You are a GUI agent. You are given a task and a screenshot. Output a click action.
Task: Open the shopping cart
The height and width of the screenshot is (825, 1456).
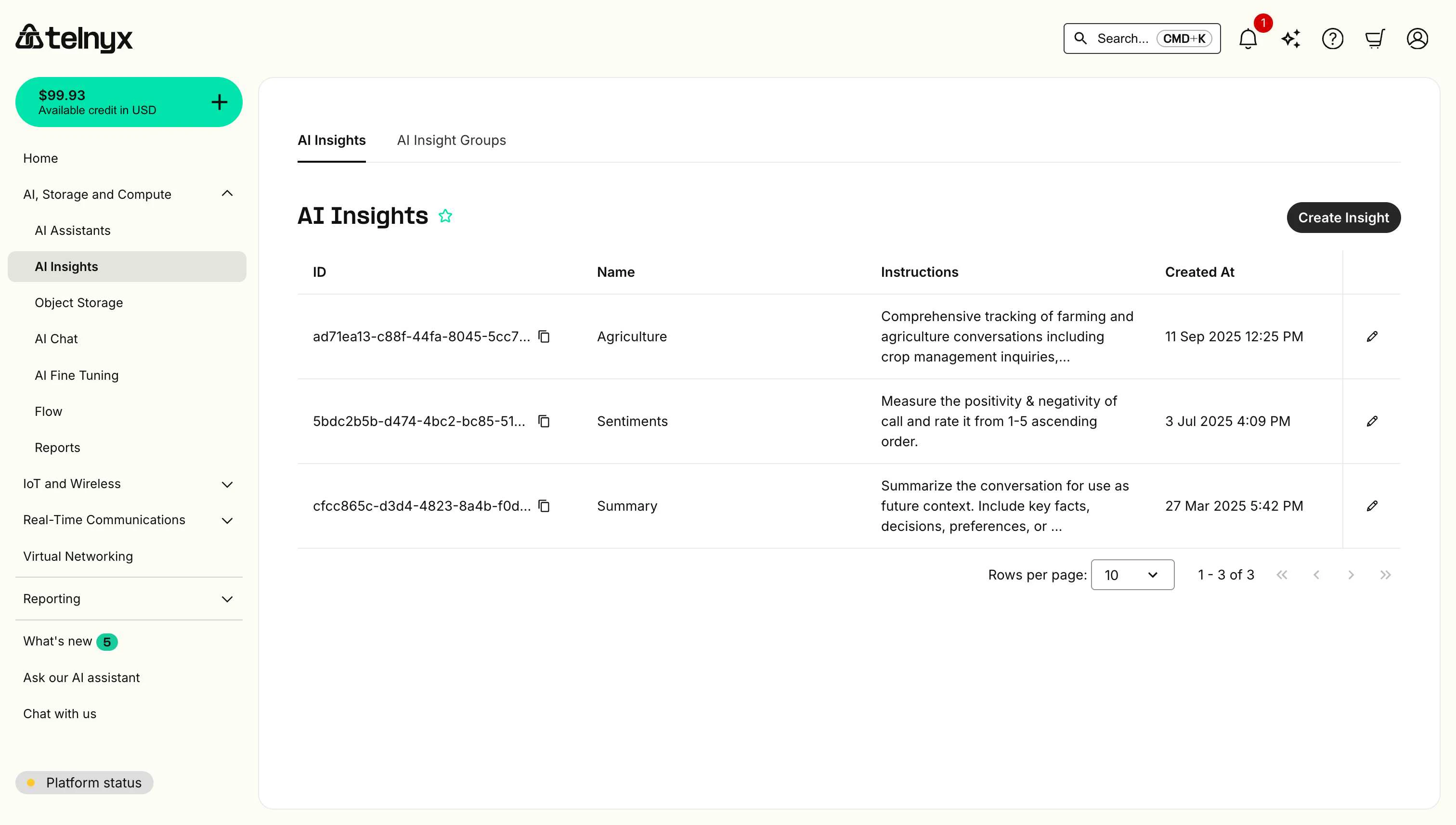pos(1375,39)
